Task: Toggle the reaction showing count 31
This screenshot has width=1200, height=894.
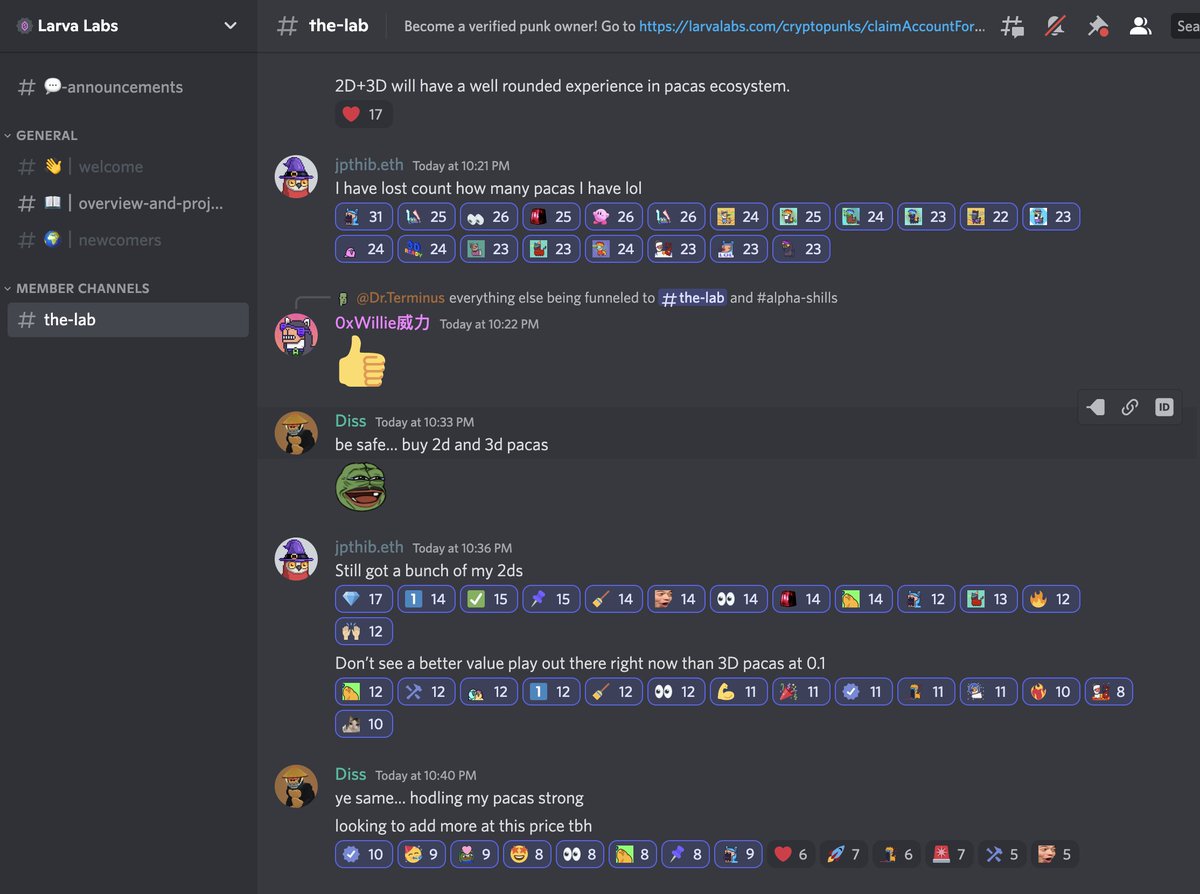Action: click(x=364, y=216)
